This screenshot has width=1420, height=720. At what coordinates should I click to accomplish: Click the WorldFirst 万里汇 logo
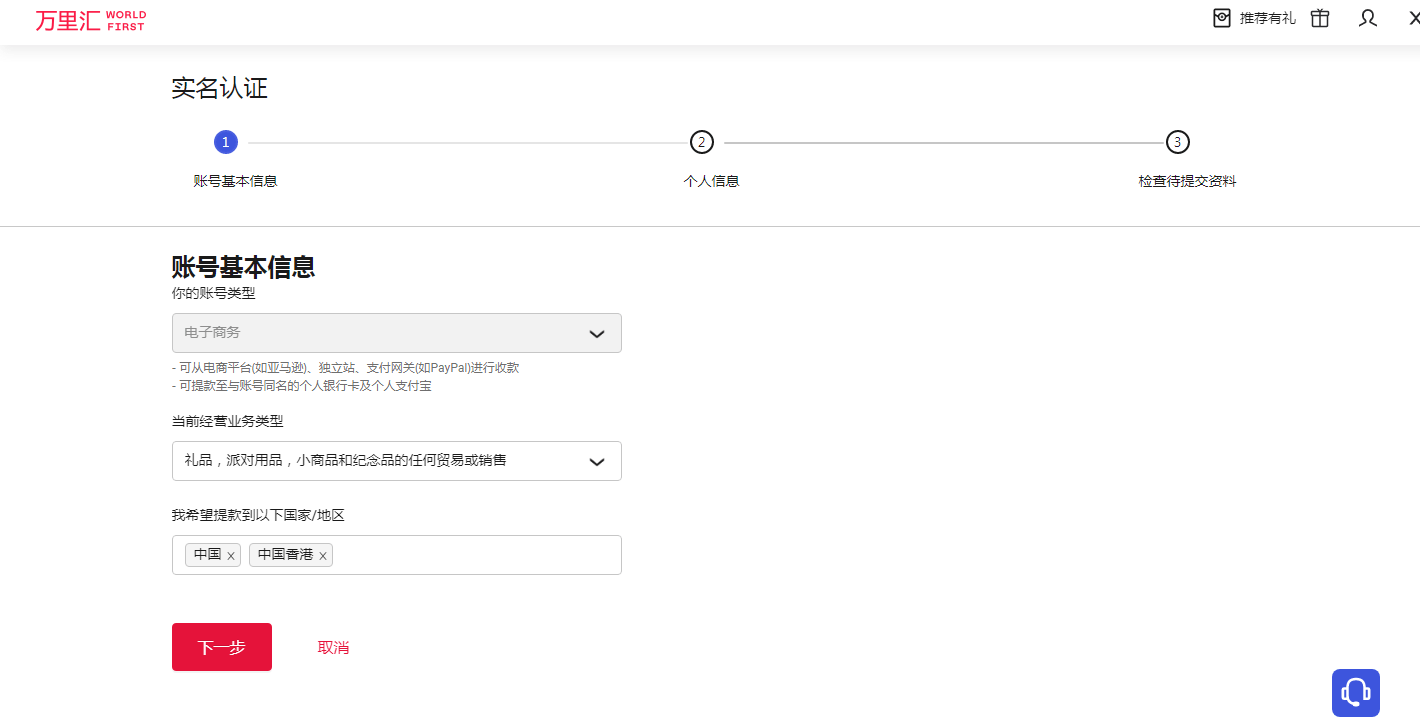tap(90, 20)
